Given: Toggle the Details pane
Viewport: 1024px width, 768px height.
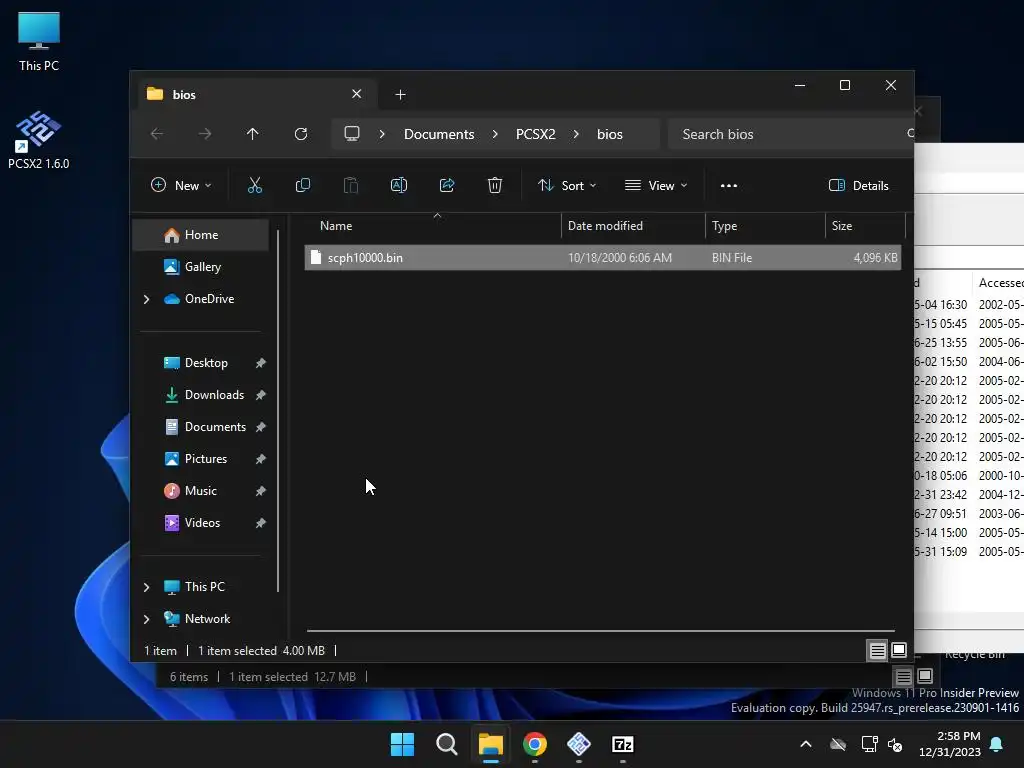Looking at the screenshot, I should (x=858, y=185).
